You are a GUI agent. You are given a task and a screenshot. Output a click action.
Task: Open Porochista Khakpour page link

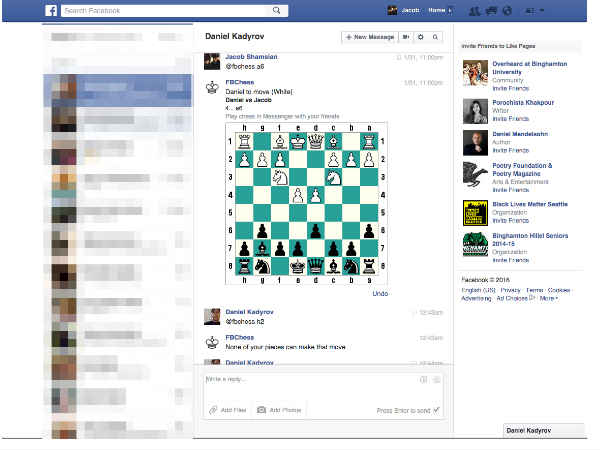click(x=523, y=103)
